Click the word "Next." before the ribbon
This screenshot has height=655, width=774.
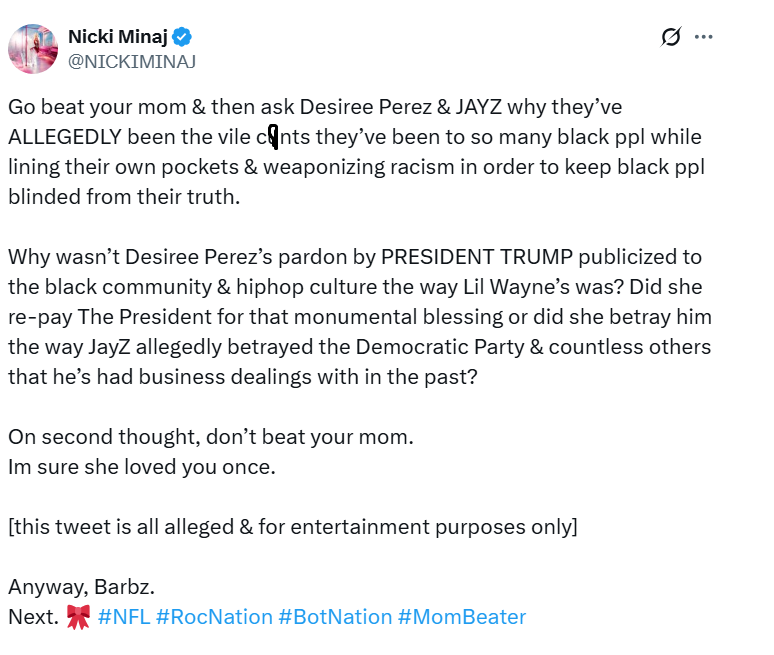(x=33, y=617)
